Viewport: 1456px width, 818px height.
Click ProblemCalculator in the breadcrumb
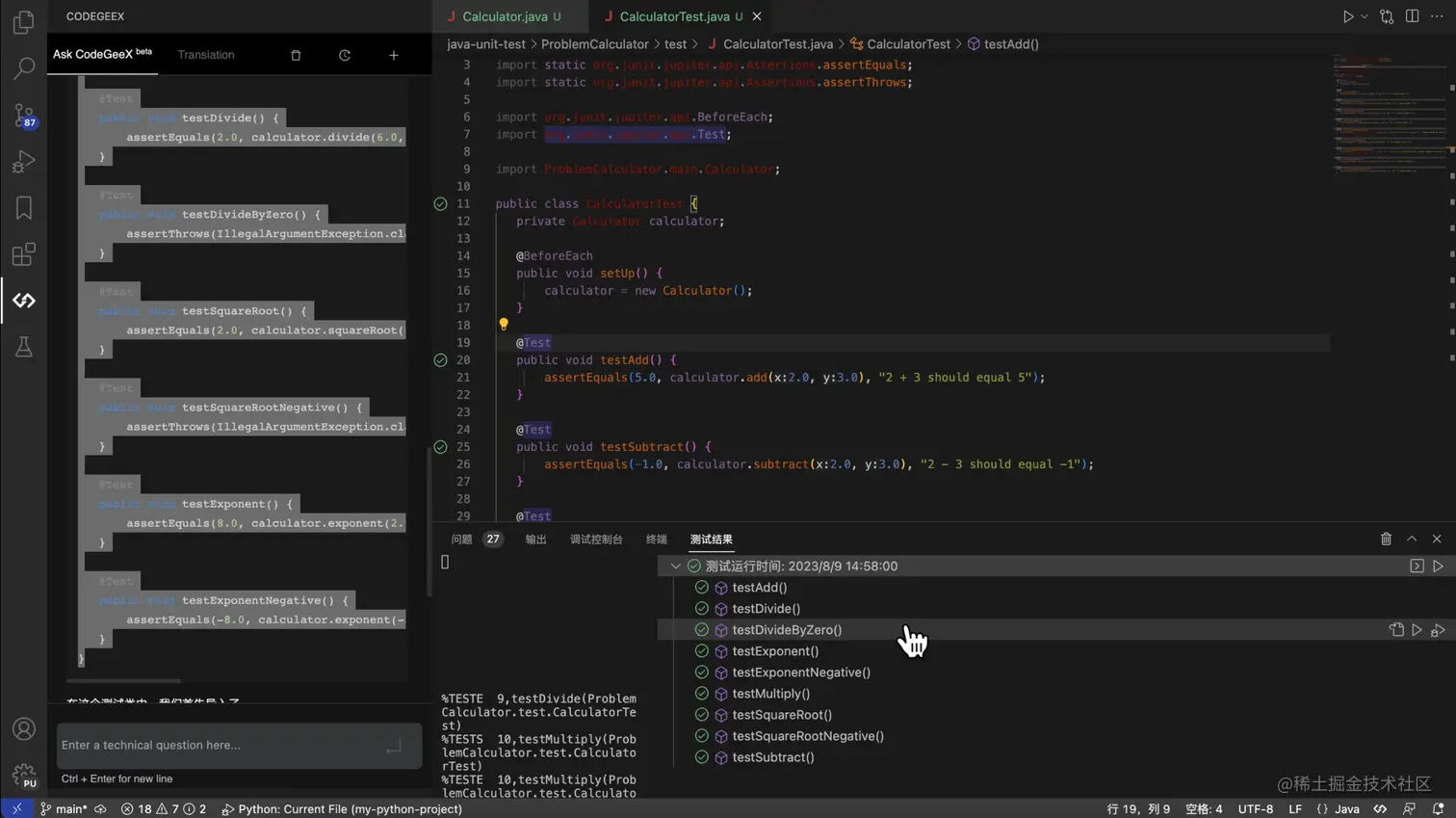click(x=594, y=44)
